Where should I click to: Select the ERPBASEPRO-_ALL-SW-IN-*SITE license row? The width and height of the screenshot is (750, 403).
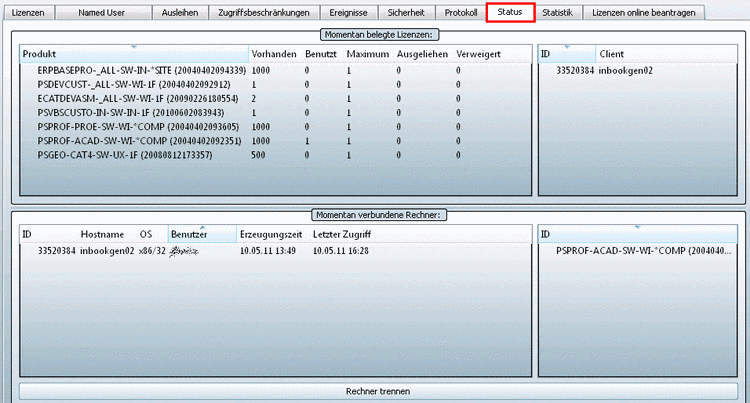tap(276, 70)
